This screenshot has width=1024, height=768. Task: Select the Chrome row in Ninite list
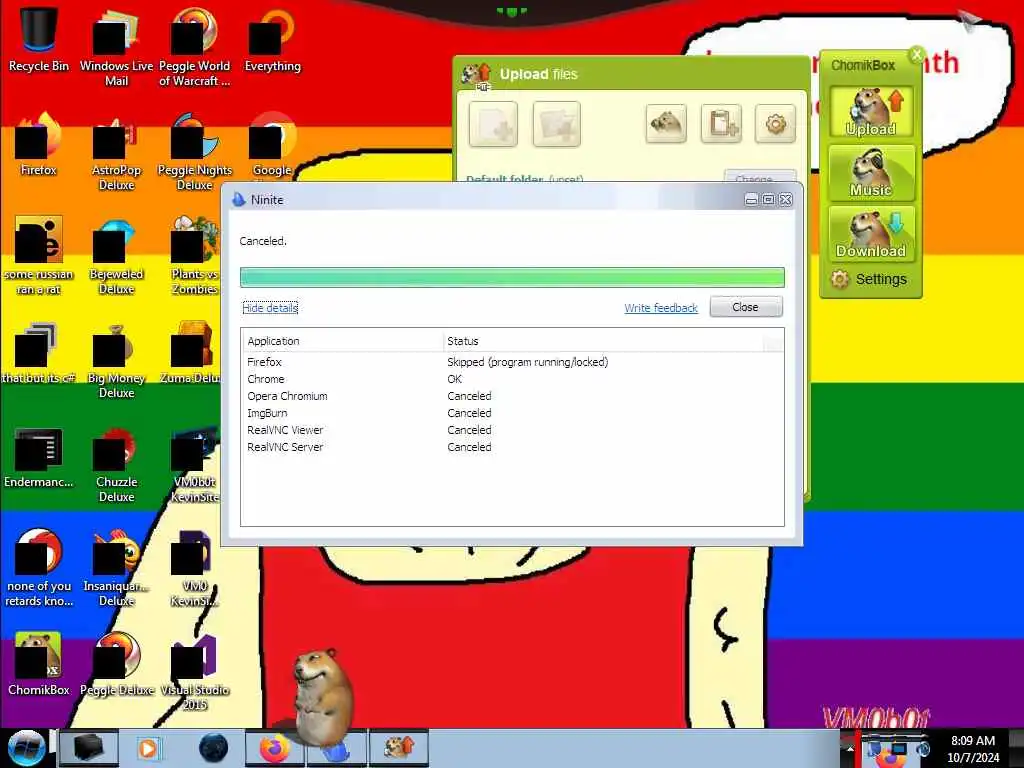512,379
